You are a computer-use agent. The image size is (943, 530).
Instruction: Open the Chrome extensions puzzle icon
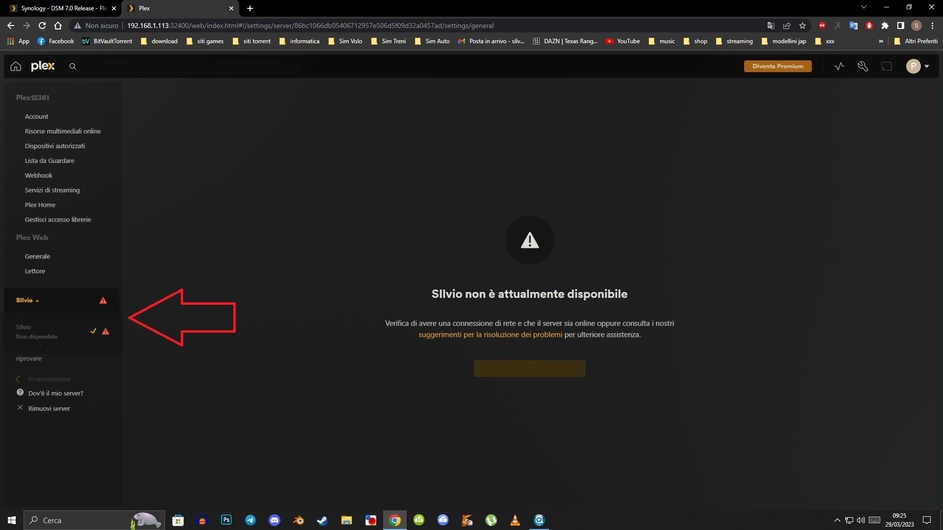click(x=885, y=25)
